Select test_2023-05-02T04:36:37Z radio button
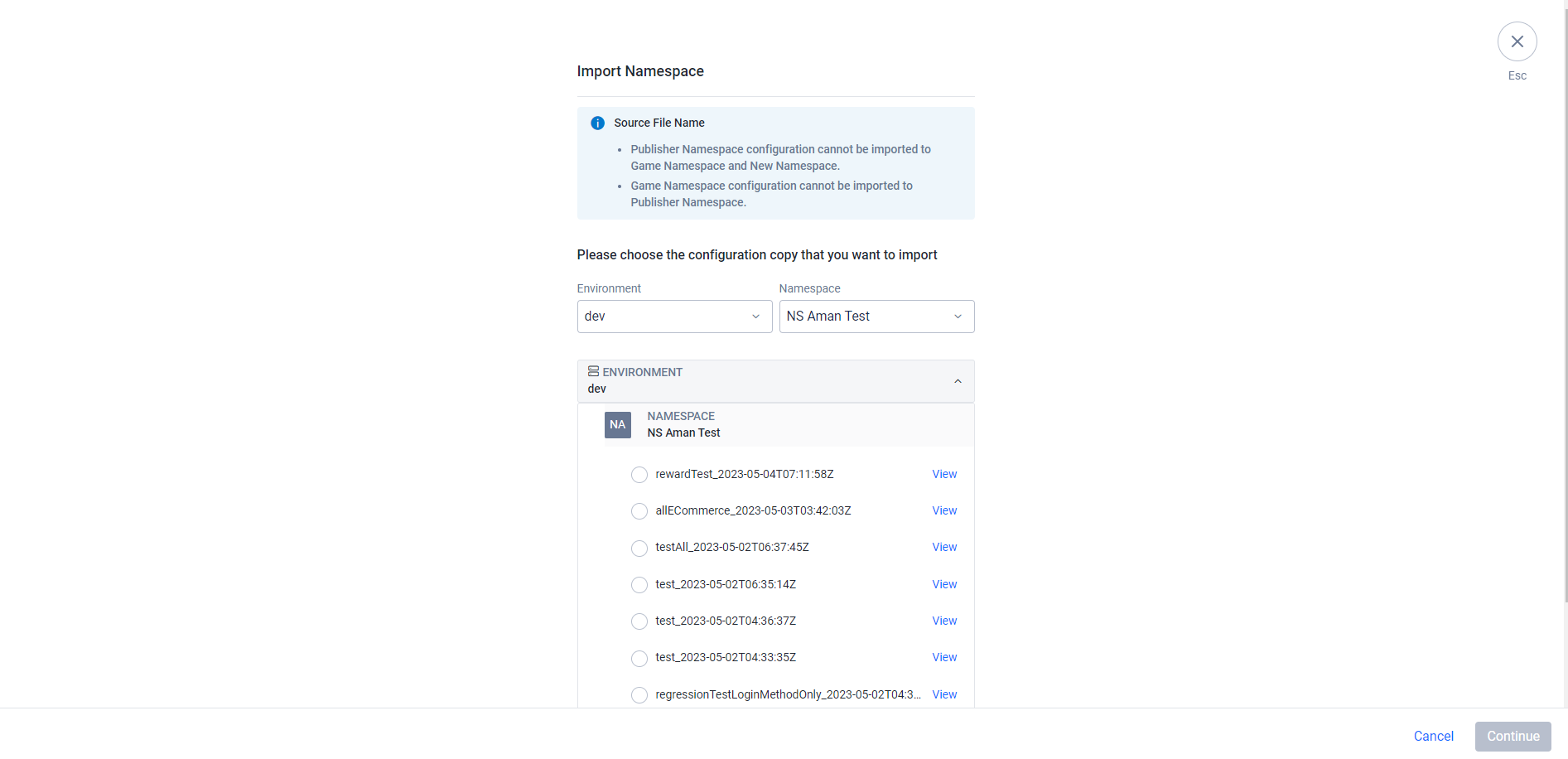 (639, 621)
